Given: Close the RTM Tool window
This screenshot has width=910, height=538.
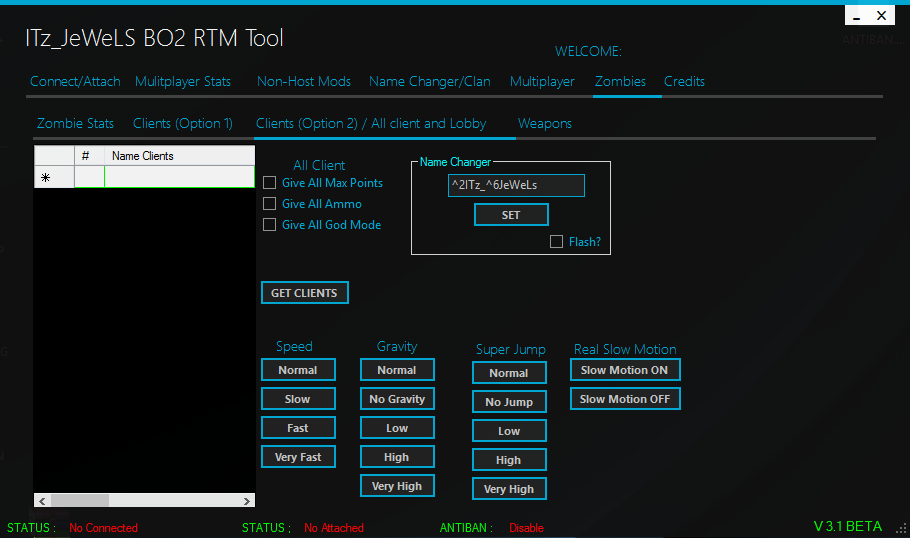Looking at the screenshot, I should [882, 16].
